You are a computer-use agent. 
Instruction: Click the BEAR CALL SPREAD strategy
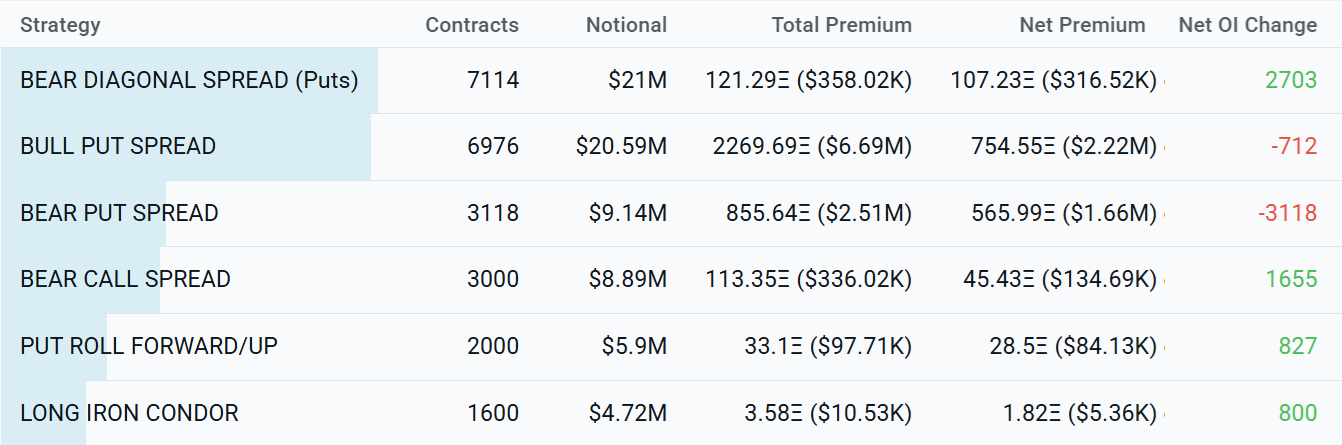[x=125, y=279]
